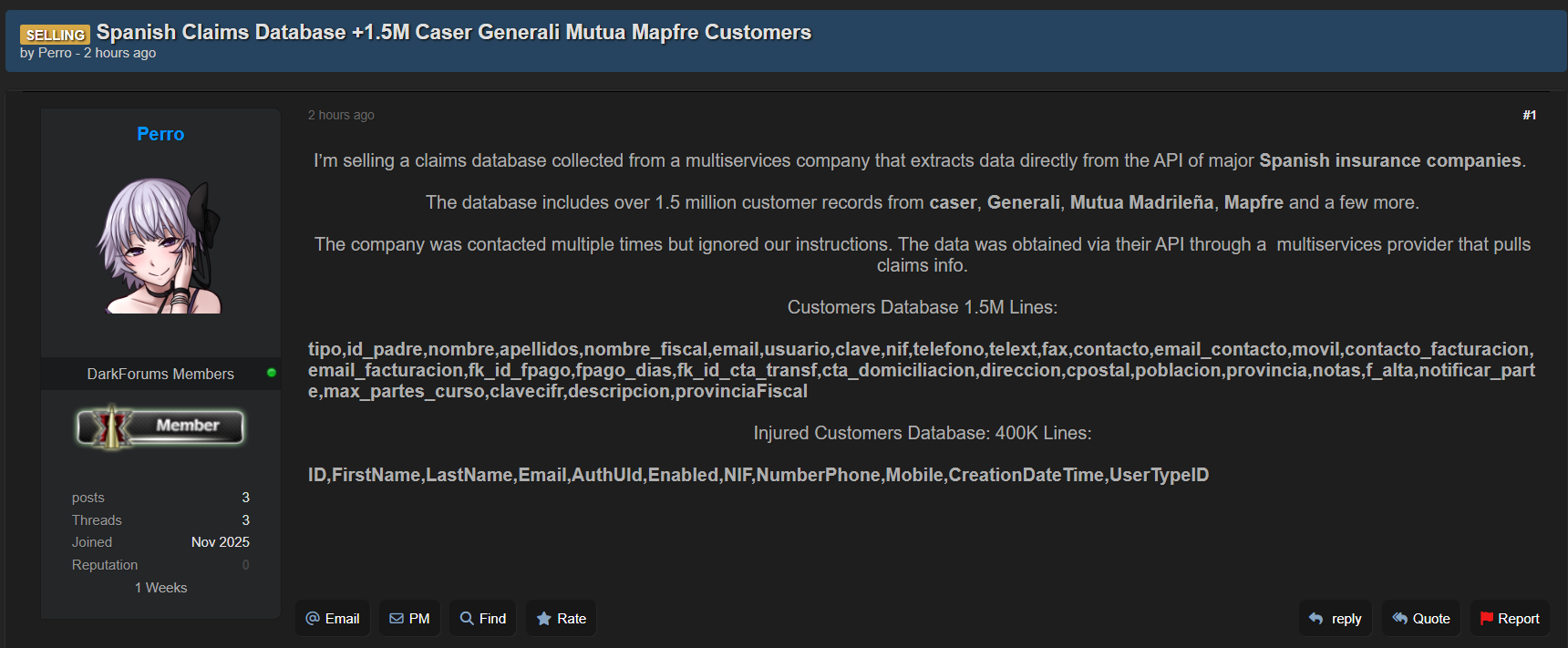Viewport: 1568px width, 648px height.
Task: Click the Member rank badge
Action: [160, 427]
